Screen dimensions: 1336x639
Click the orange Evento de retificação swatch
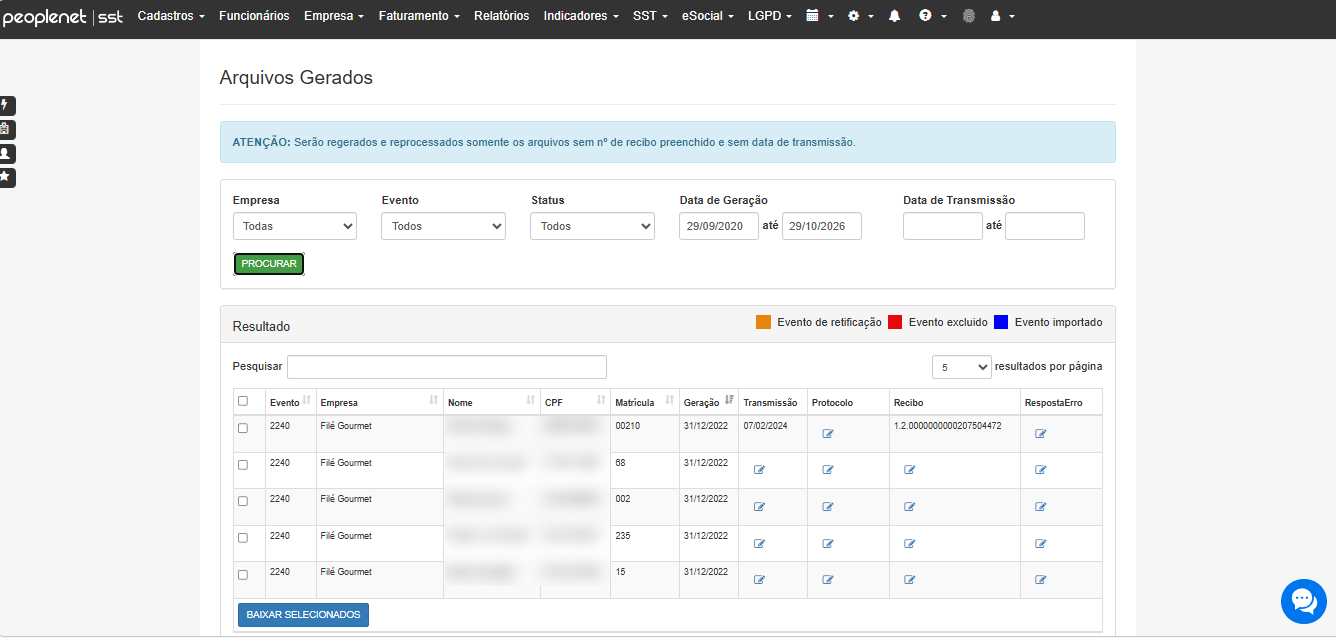764,322
